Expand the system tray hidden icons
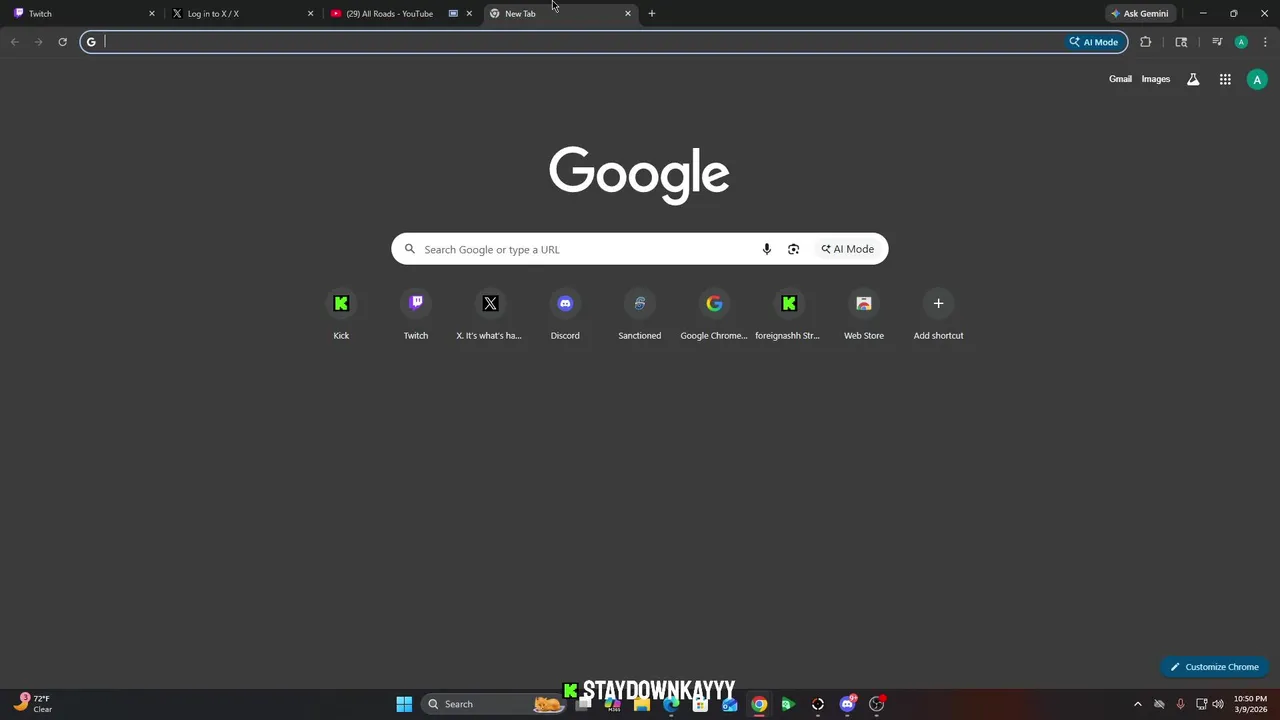Viewport: 1280px width, 720px height. click(1137, 704)
